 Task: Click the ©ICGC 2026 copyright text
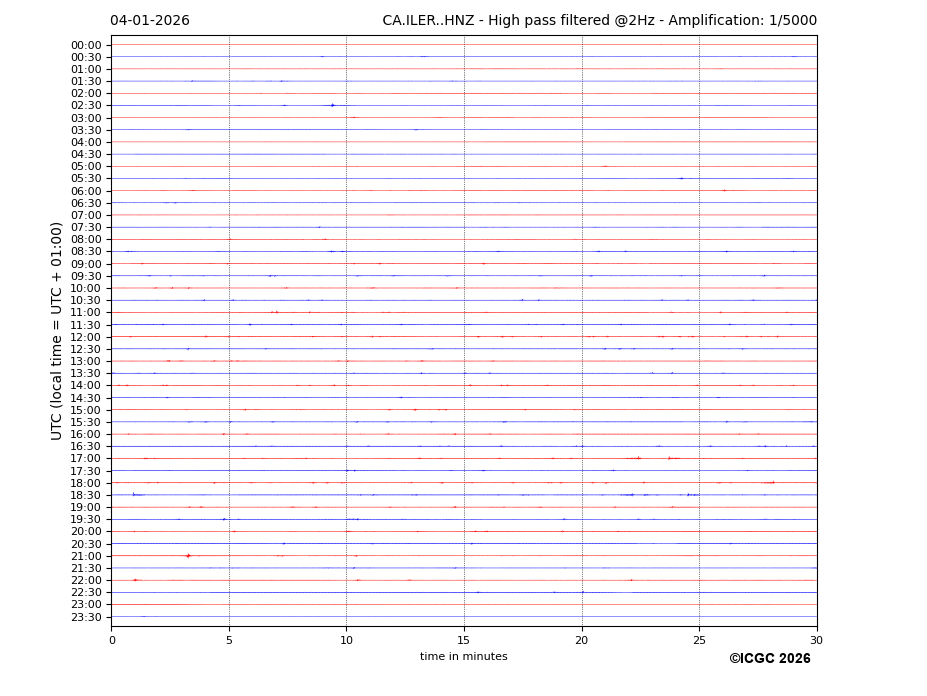[x=769, y=659]
